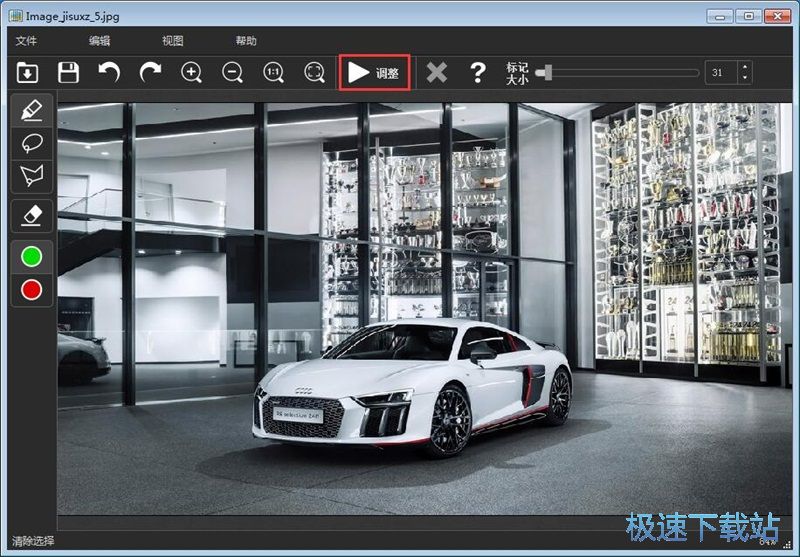Viewport: 800px width, 557px height.
Task: Open help with the question mark icon
Action: click(x=478, y=72)
